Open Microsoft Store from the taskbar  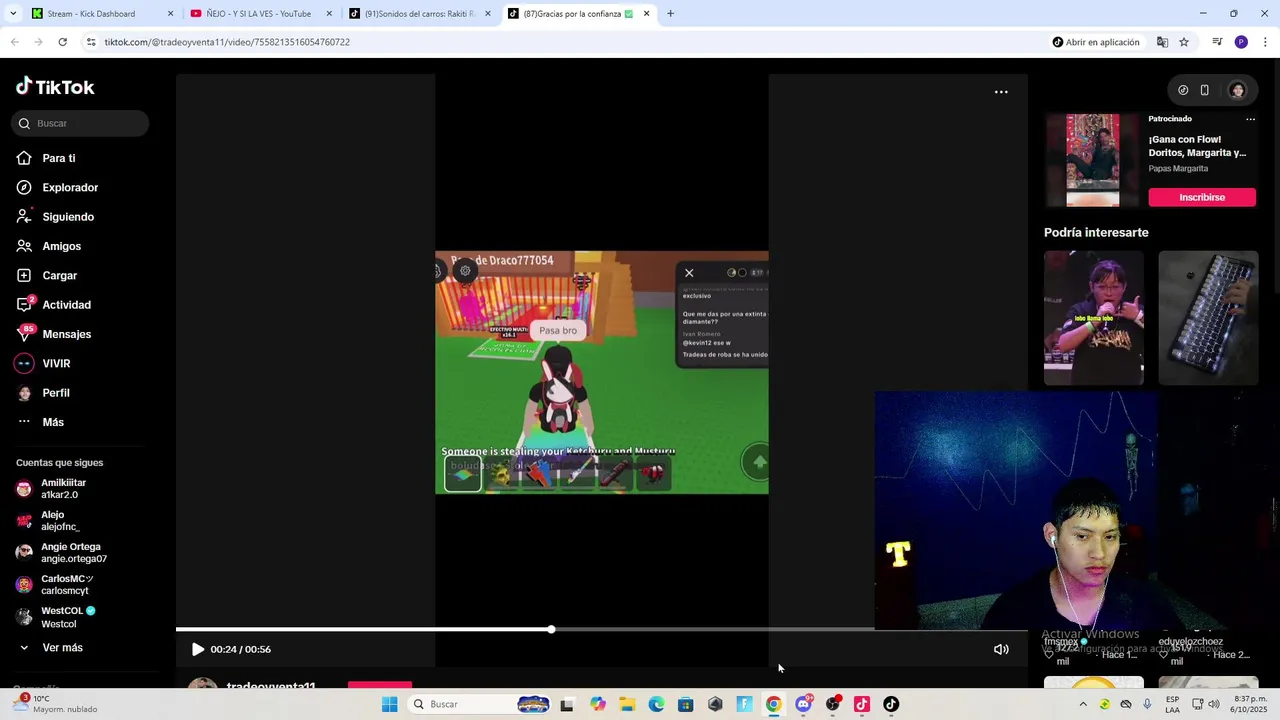(x=685, y=704)
